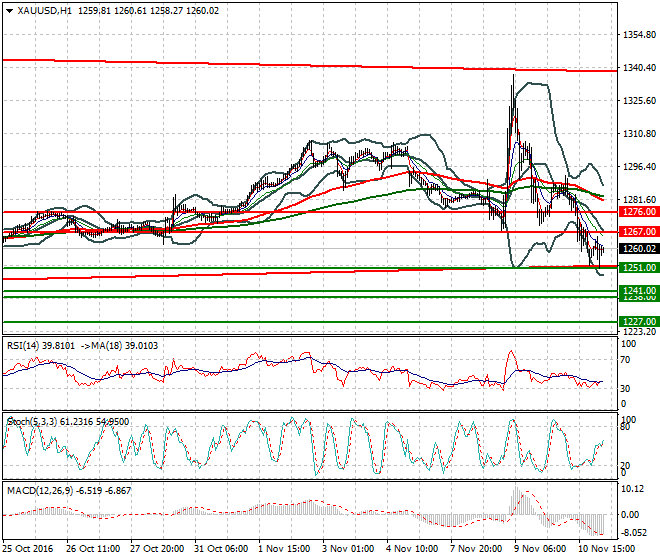Select the 1241.00 green level label

(639, 291)
